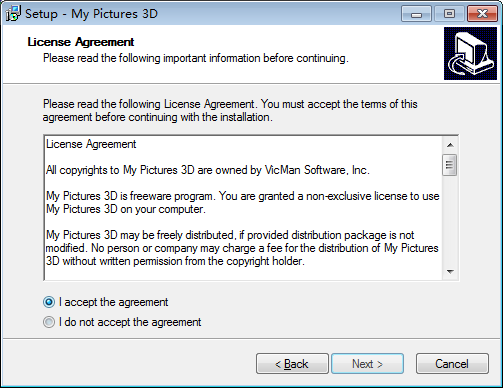This screenshot has width=503, height=388.
Task: Click the setup installer icon in title bar
Action: point(13,14)
